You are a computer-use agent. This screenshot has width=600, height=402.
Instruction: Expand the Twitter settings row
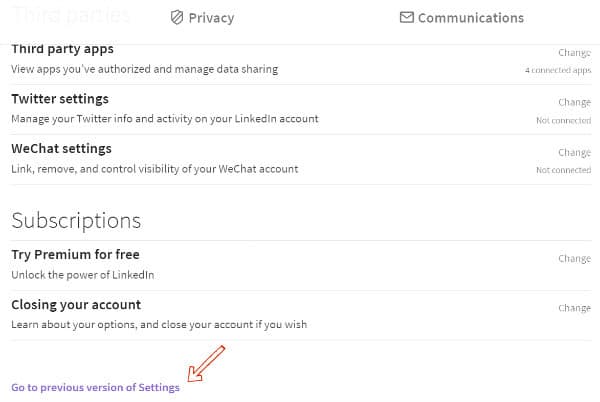pos(301,109)
